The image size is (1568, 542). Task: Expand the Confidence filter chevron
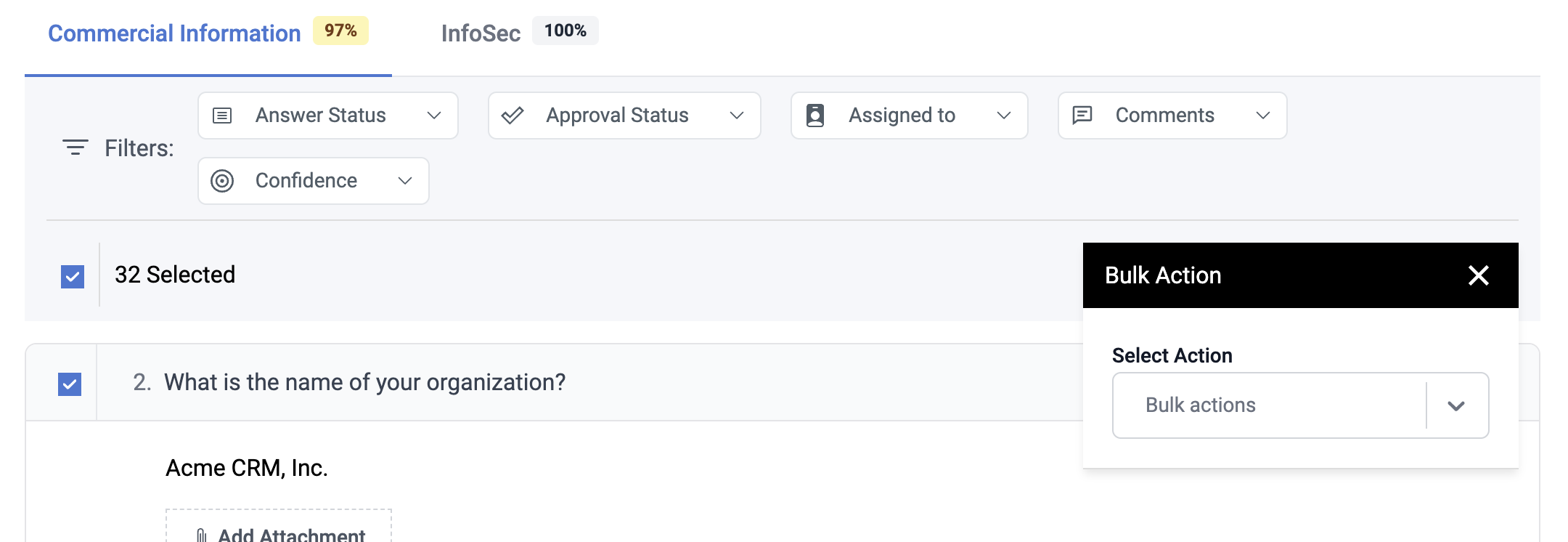coord(405,181)
